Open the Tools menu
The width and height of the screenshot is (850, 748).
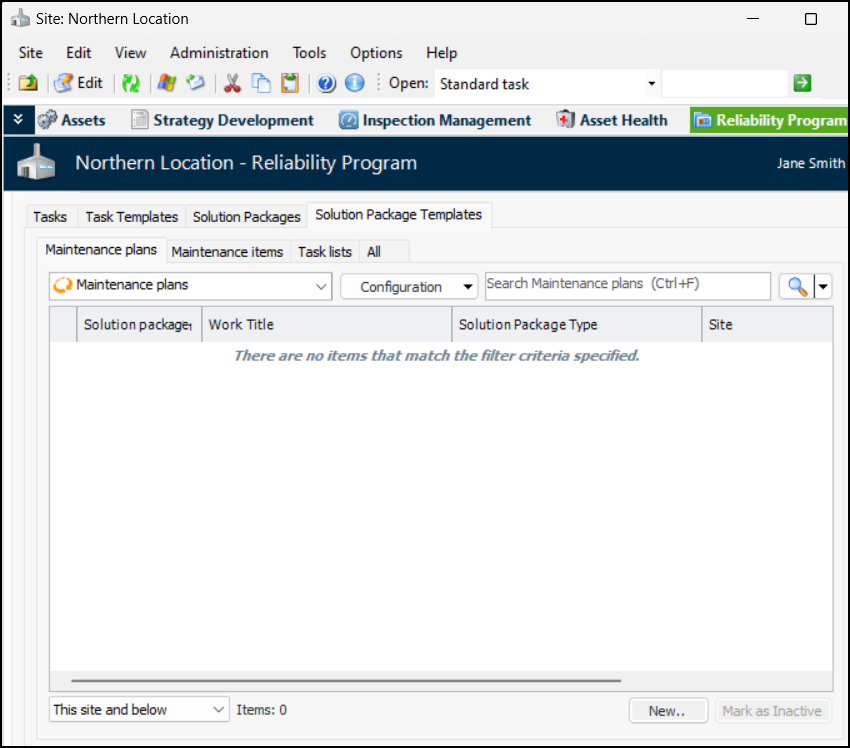pyautogui.click(x=309, y=53)
